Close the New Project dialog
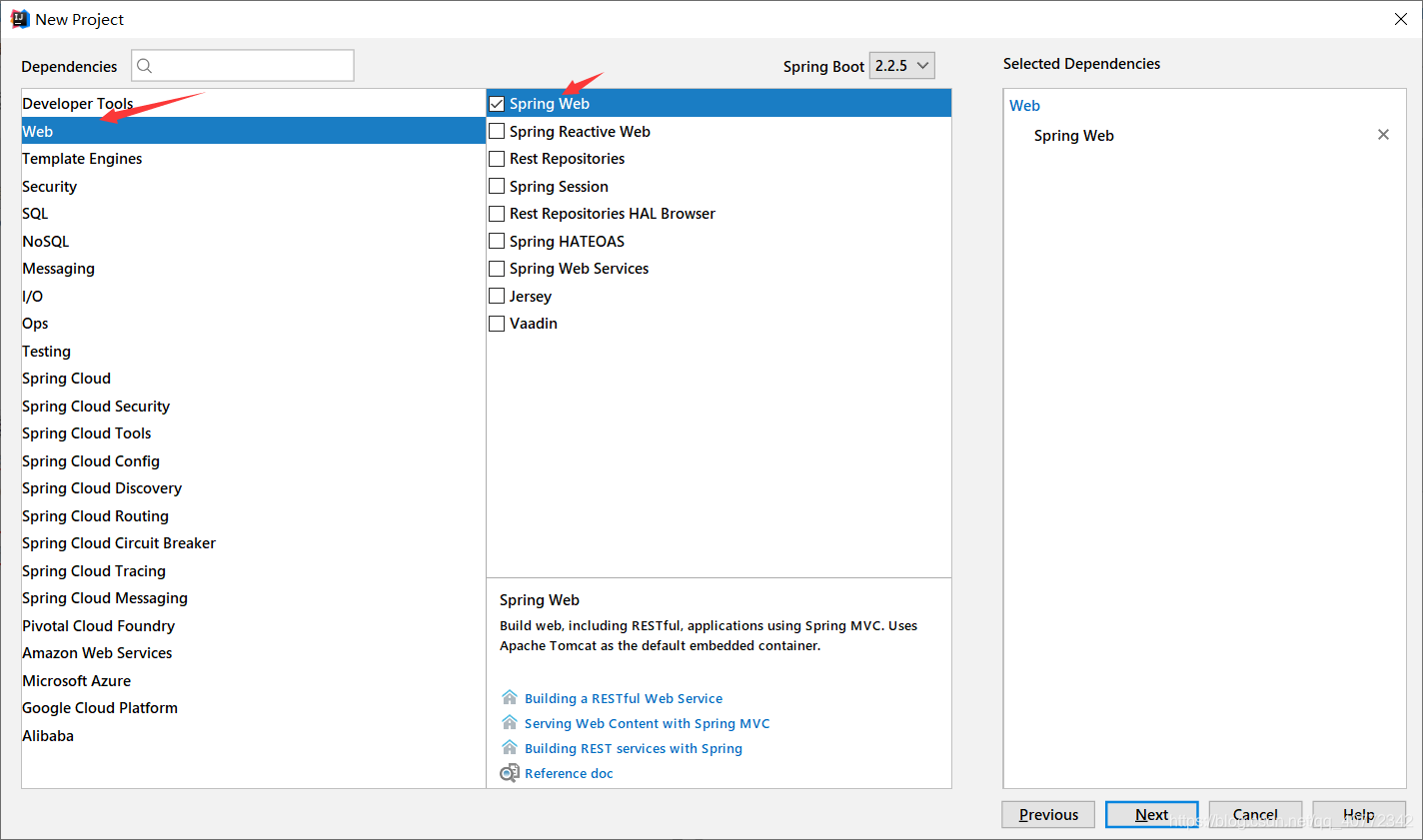 (x=1401, y=19)
